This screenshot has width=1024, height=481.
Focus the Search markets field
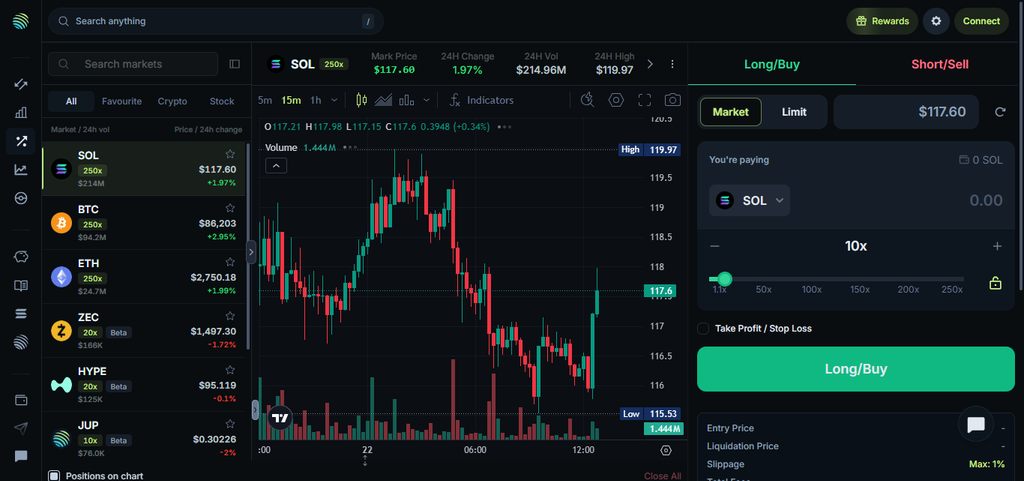click(133, 64)
